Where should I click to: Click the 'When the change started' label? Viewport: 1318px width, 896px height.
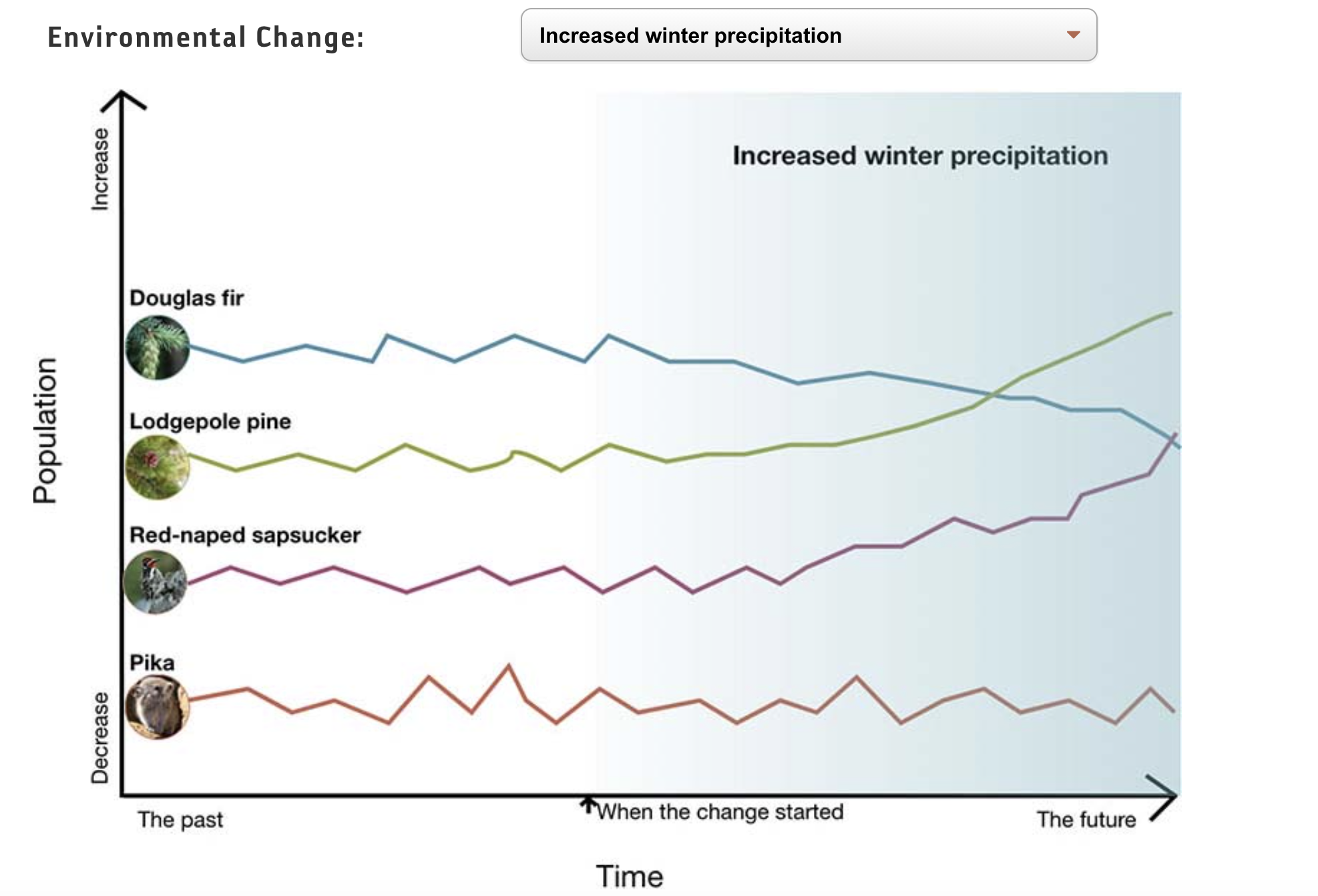[720, 812]
